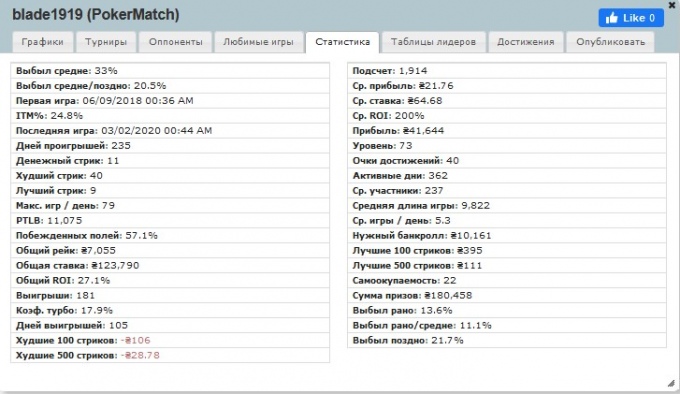The height and width of the screenshot is (394, 680).
Task: Open the Графики tab
Action: (x=42, y=42)
